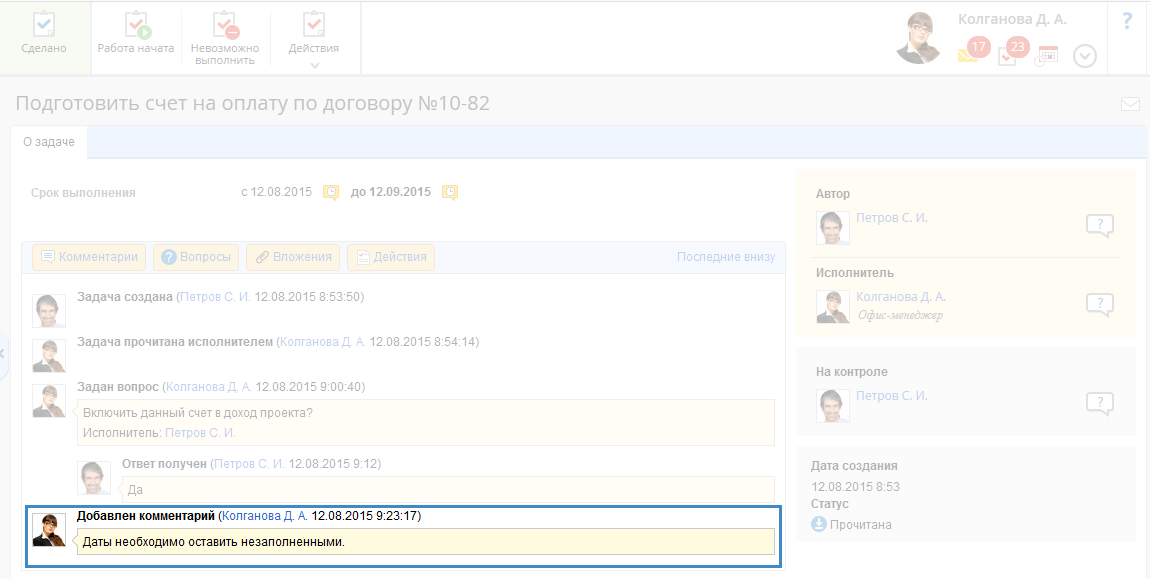The image size is (1150, 579).
Task: Click Колганова Д. А. link under Исполнитель
Action: [901, 296]
